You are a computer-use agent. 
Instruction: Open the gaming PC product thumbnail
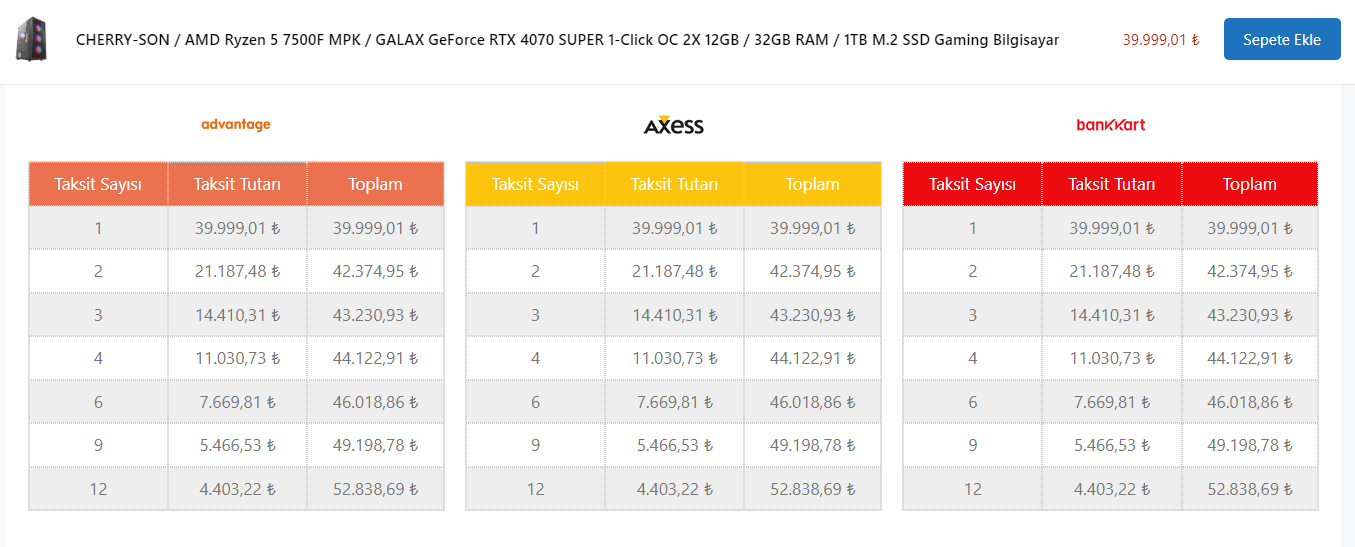[x=35, y=40]
